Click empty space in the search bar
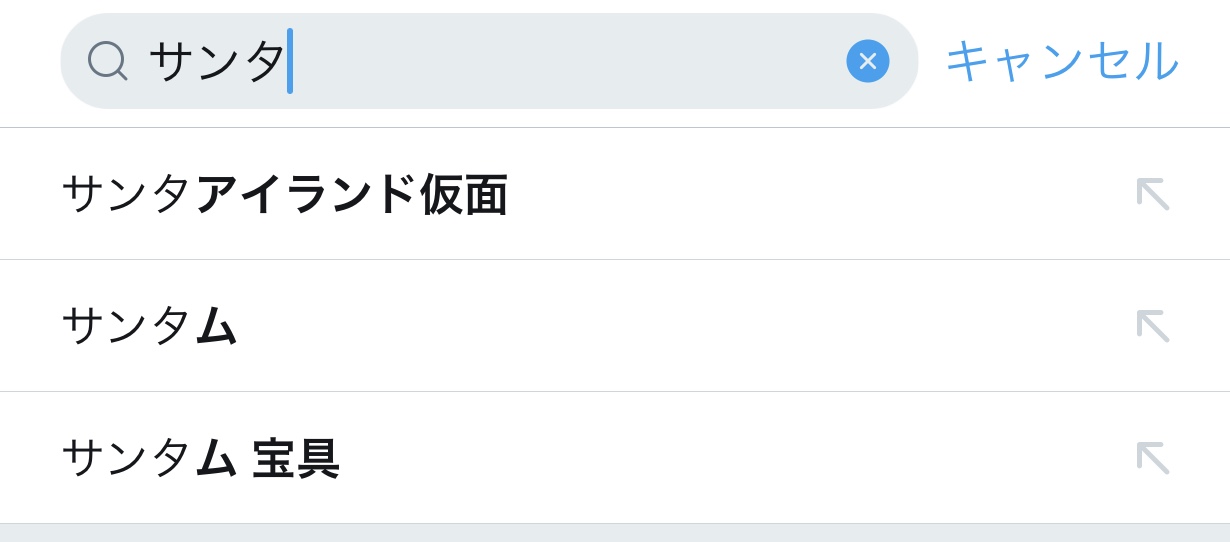Viewport: 1230px width, 542px height. pos(570,61)
